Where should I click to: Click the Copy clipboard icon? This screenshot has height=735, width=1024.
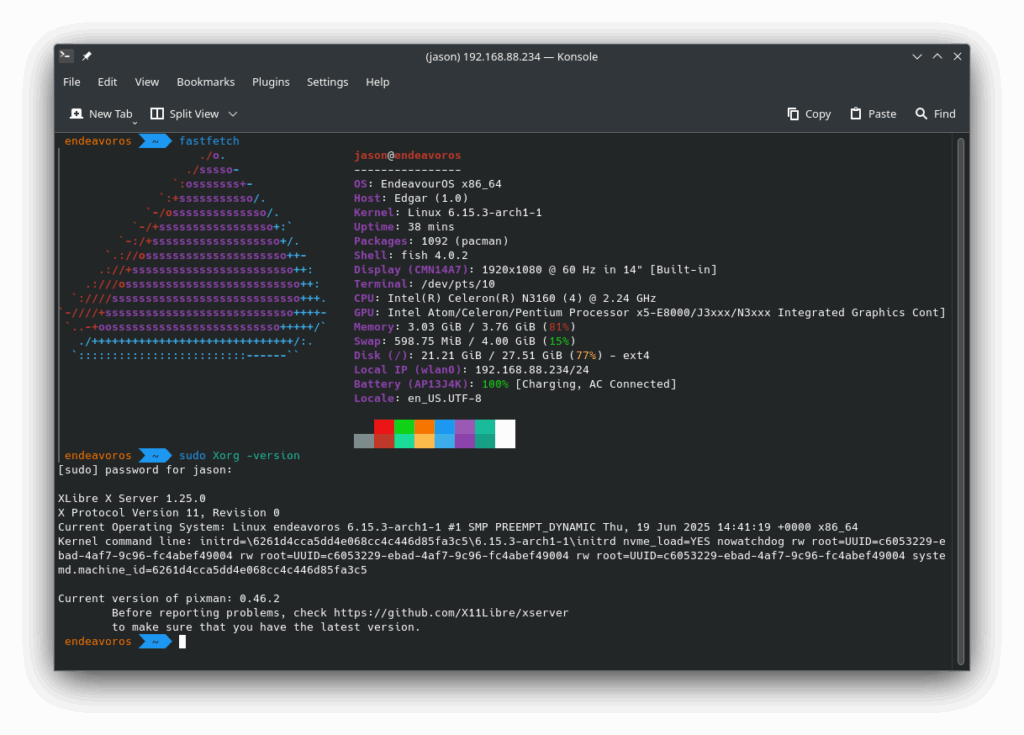(793, 114)
